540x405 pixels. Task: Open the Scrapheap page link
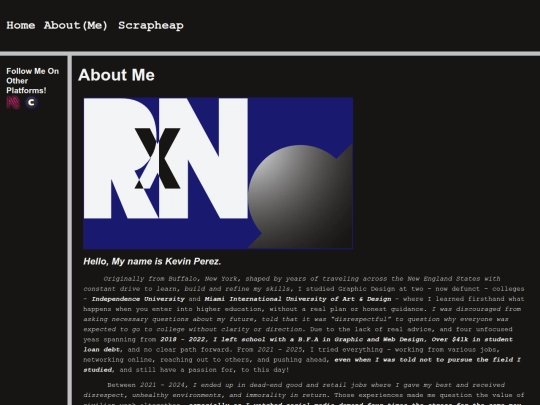click(151, 26)
